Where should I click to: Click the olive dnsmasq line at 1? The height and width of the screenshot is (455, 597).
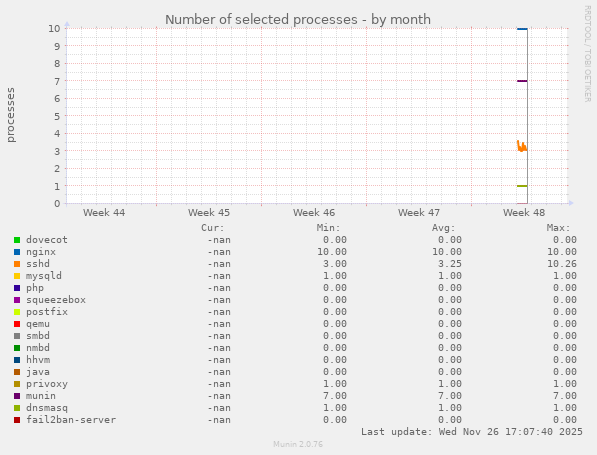[x=522, y=186]
